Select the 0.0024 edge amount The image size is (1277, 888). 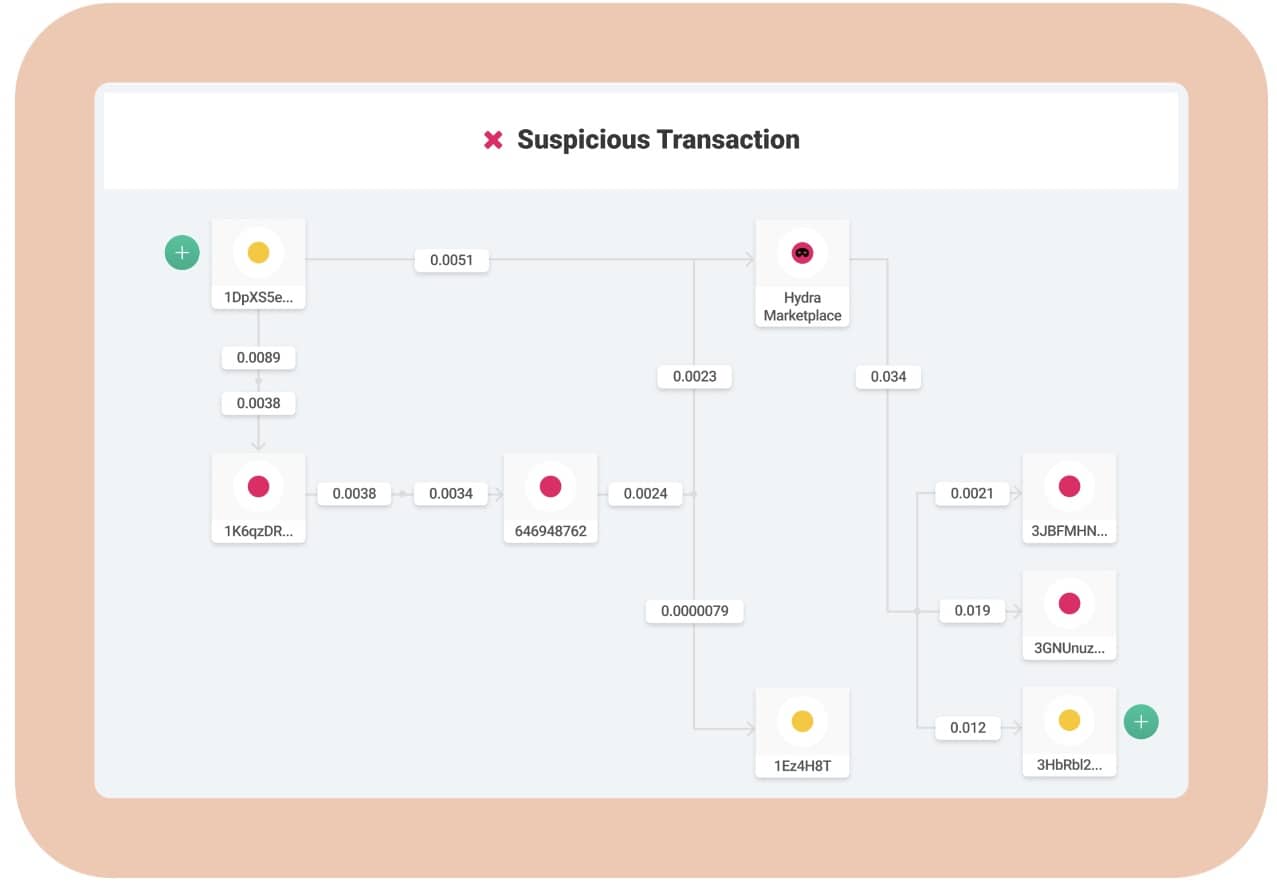(645, 493)
